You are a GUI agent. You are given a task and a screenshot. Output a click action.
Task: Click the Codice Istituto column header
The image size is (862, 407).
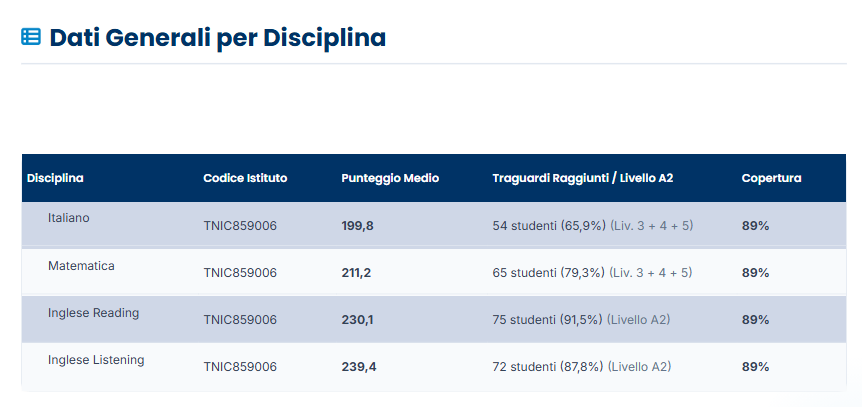point(245,178)
